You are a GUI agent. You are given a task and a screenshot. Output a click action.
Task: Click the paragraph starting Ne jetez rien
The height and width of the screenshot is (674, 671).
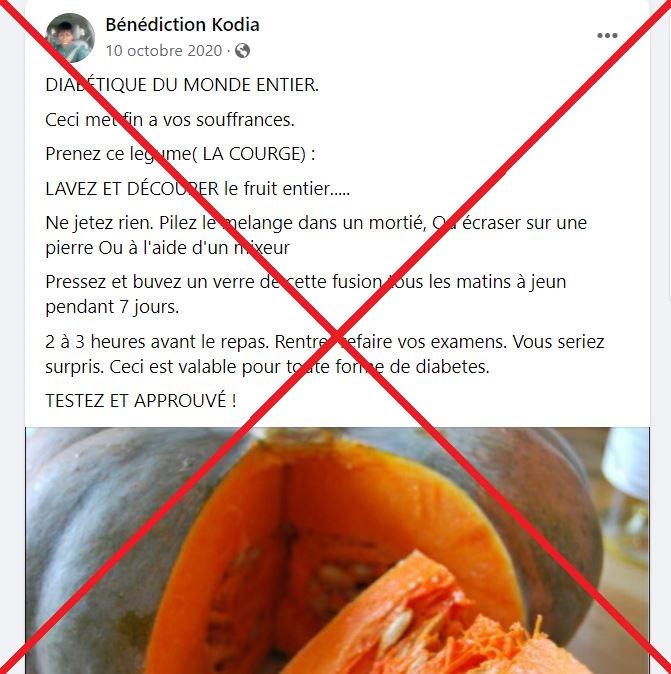[316, 235]
